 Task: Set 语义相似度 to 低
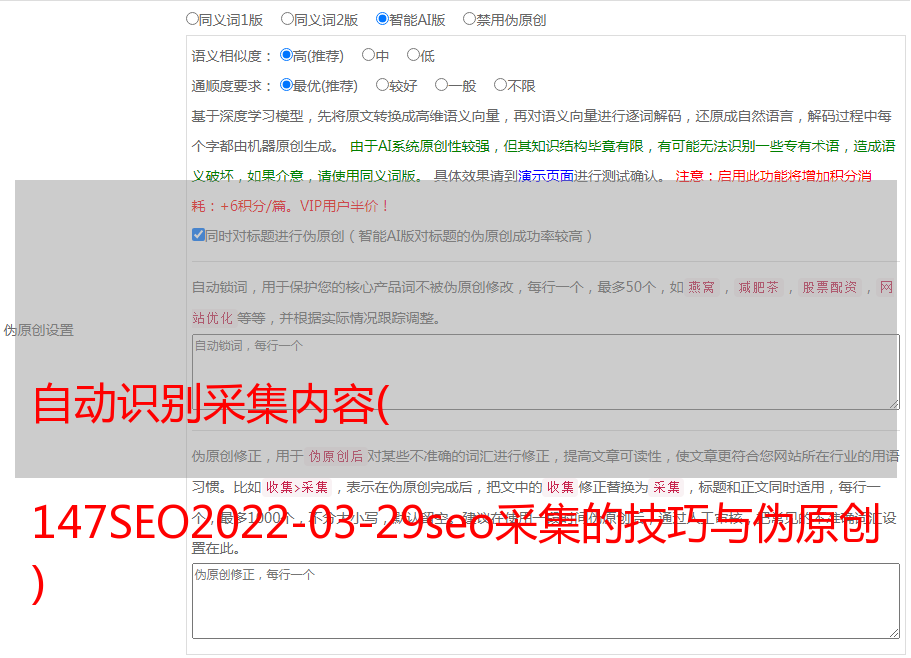(x=413, y=55)
